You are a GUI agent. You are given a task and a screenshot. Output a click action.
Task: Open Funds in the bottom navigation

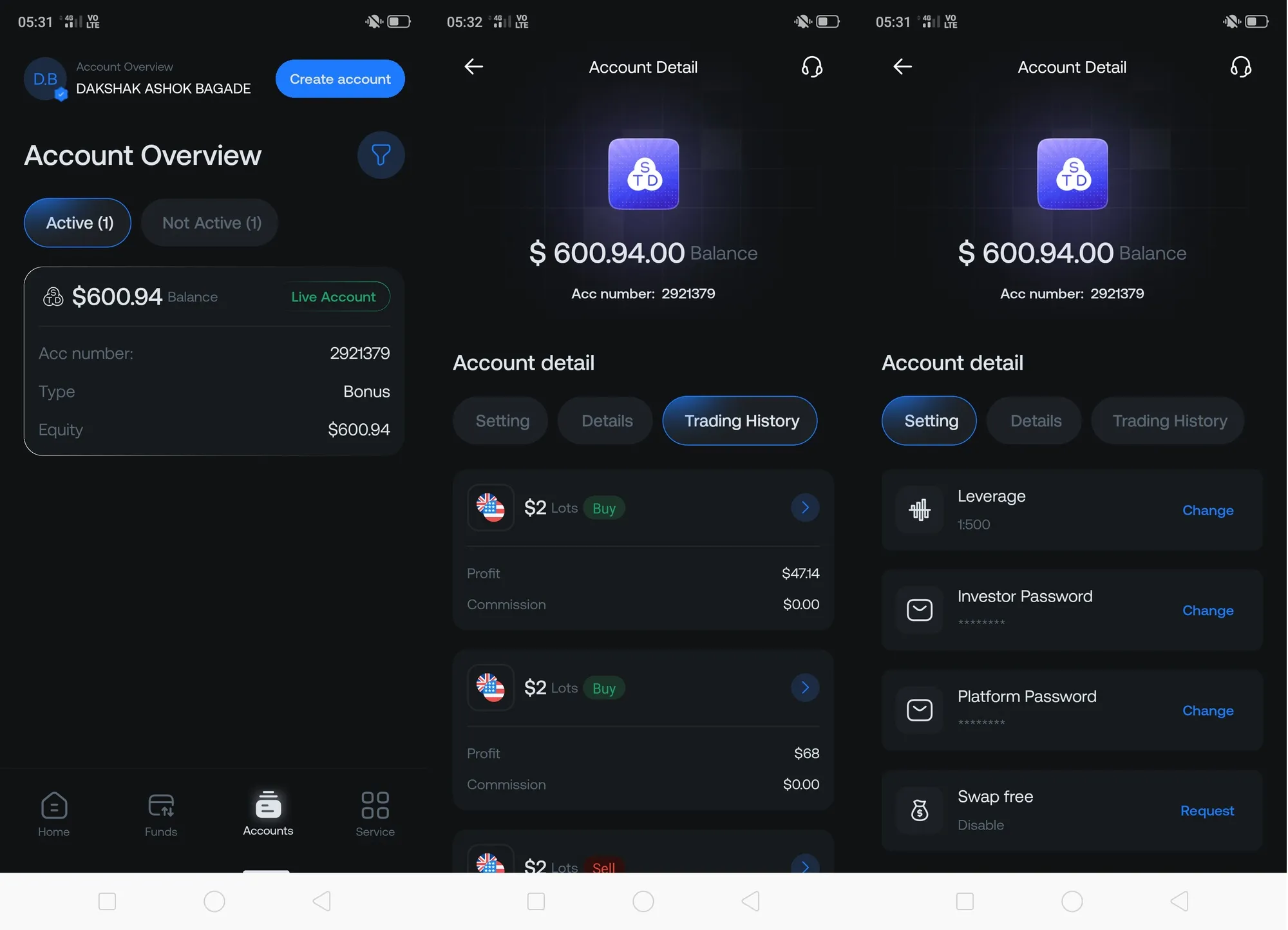click(x=161, y=814)
